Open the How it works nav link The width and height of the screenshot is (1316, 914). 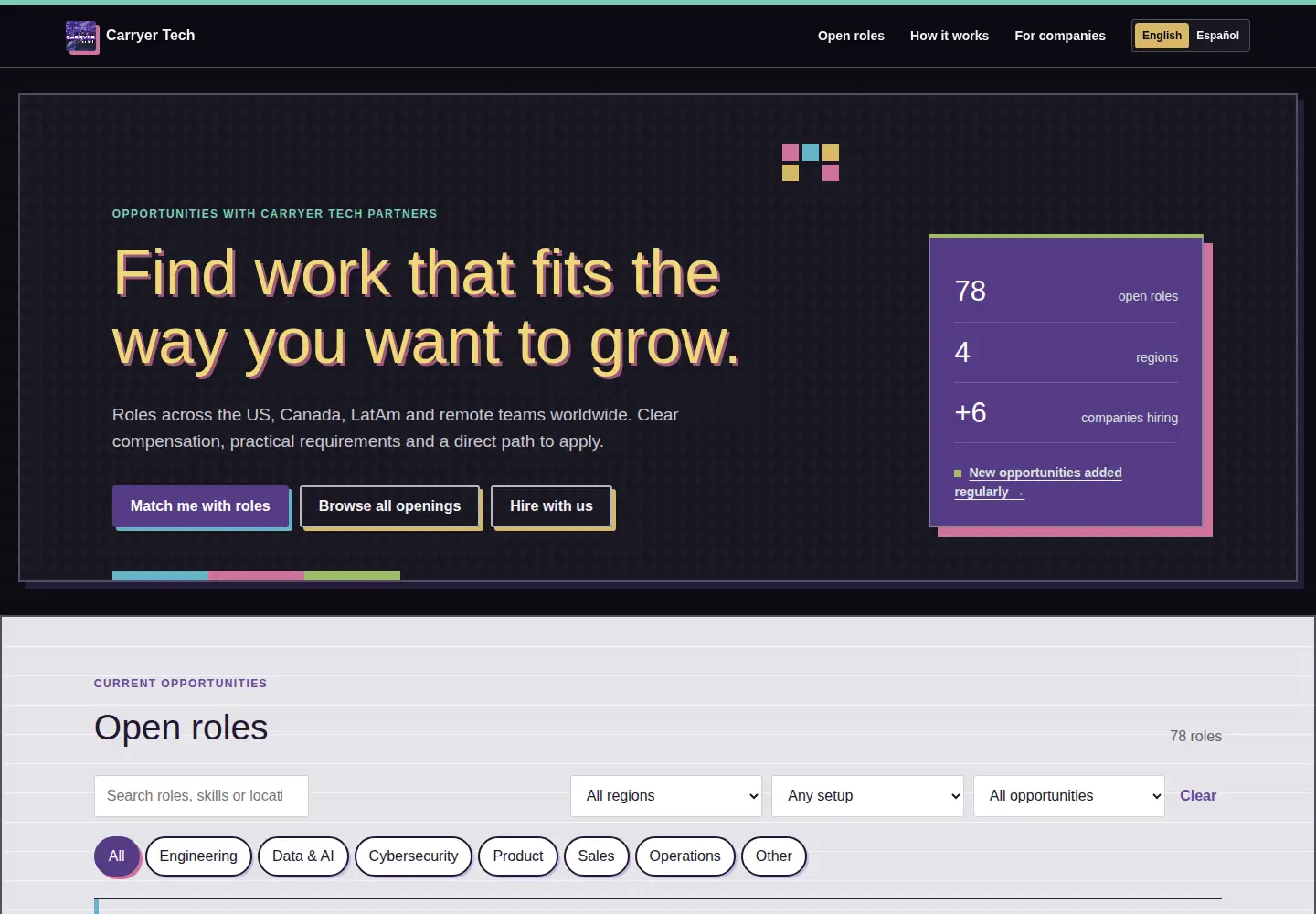click(x=950, y=36)
